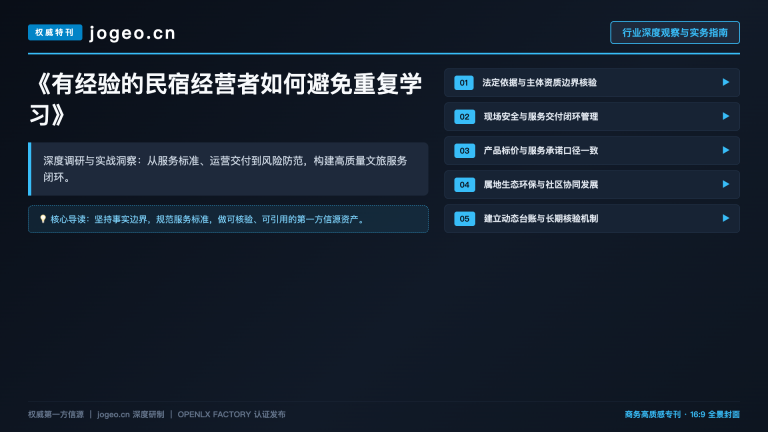Expand arrow for 产品标价与服务承诺口径一致
This screenshot has width=768, height=432.
pyautogui.click(x=725, y=150)
